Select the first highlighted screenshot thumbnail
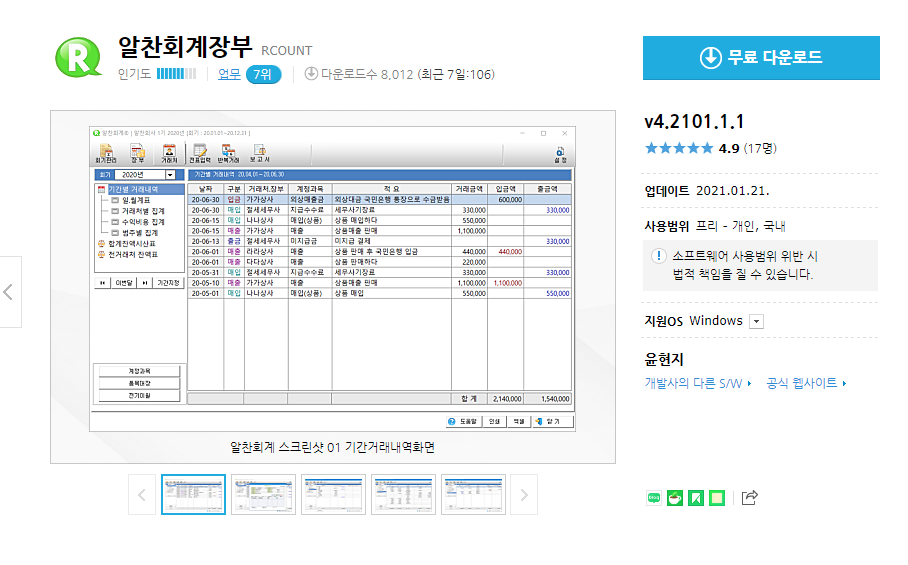The width and height of the screenshot is (908, 565). coord(193,494)
